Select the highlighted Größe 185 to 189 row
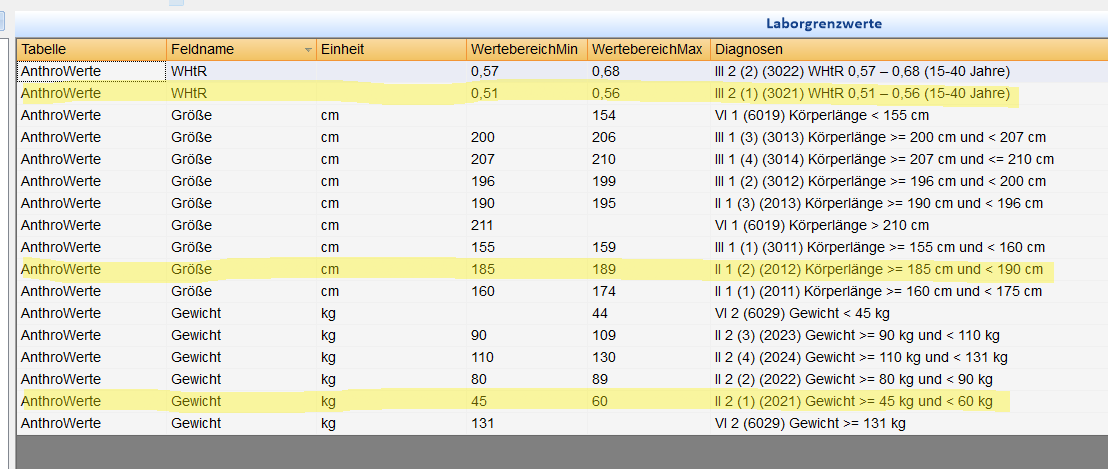 [562, 269]
